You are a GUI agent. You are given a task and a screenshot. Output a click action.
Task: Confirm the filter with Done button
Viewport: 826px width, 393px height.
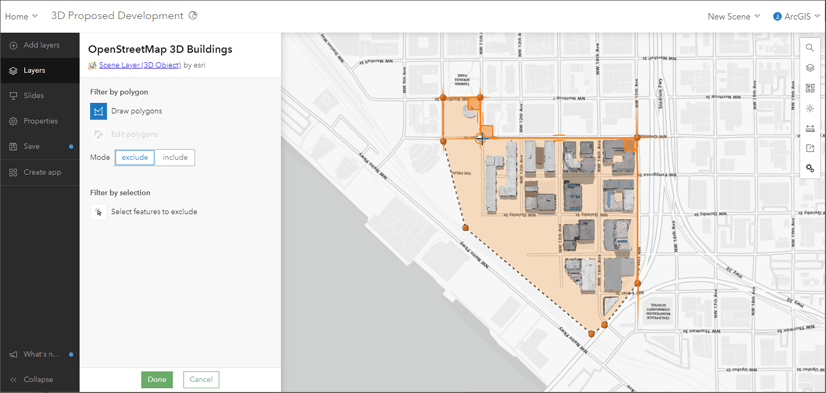[157, 379]
